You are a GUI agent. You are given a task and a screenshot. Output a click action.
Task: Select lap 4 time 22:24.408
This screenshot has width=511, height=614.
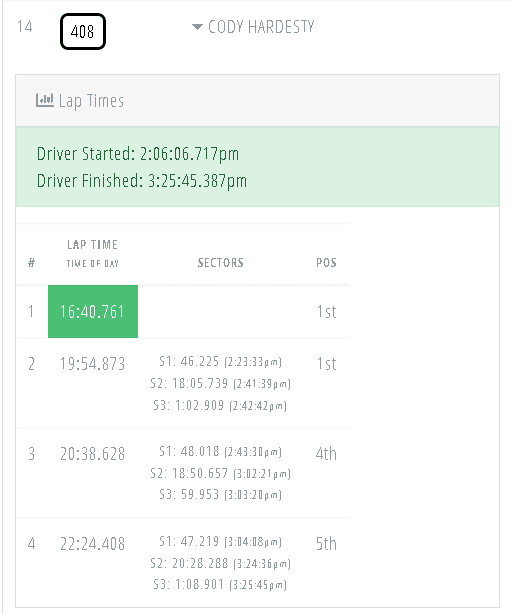pos(92,544)
